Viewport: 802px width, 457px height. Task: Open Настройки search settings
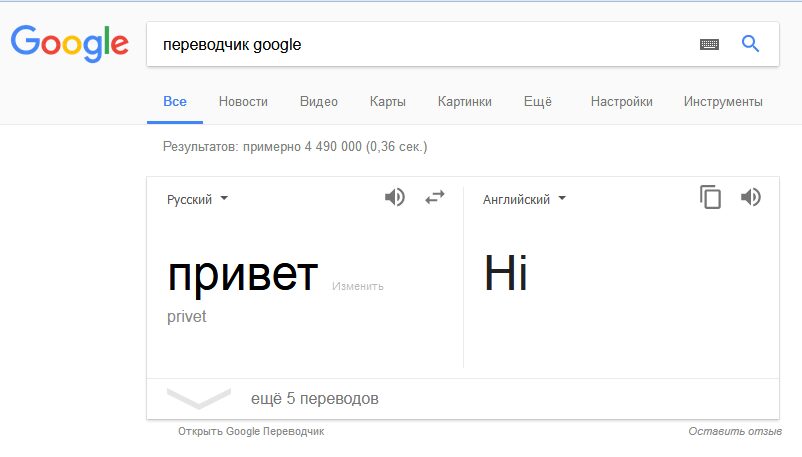[621, 101]
